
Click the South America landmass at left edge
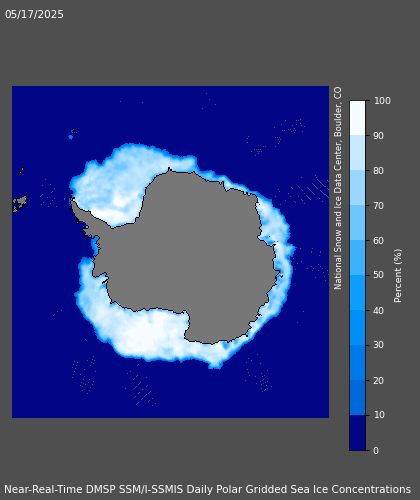[x=19, y=203]
